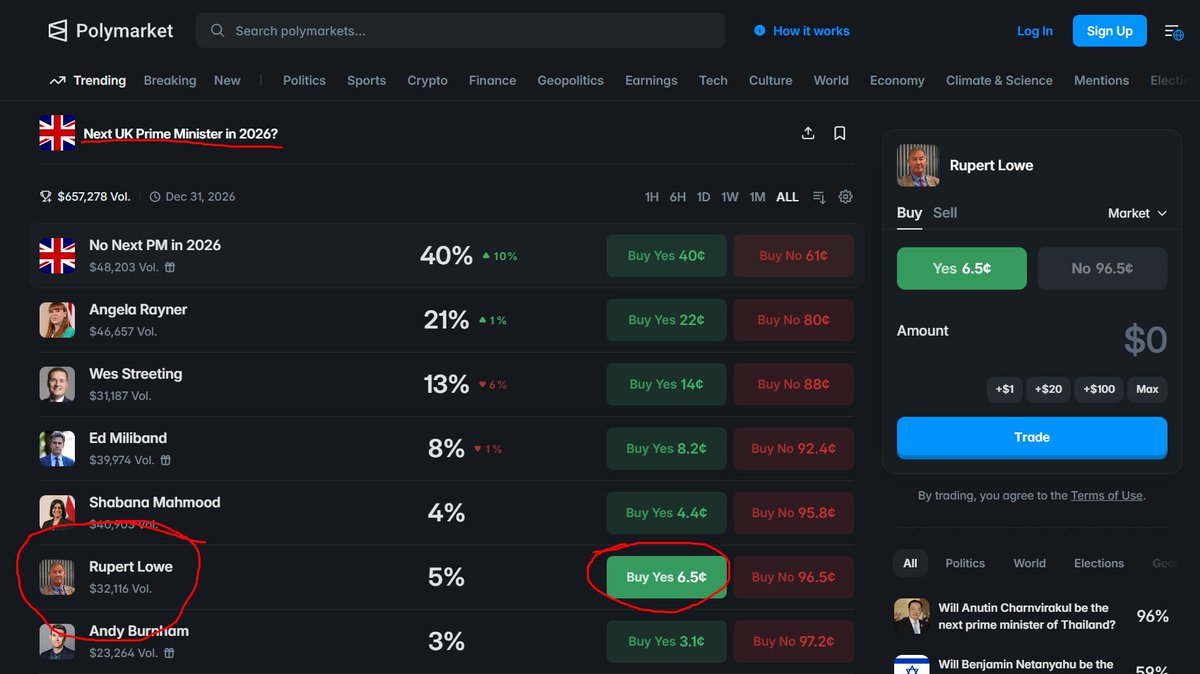Buy Yes 6.5¢ on Rupert Lowe

(666, 577)
